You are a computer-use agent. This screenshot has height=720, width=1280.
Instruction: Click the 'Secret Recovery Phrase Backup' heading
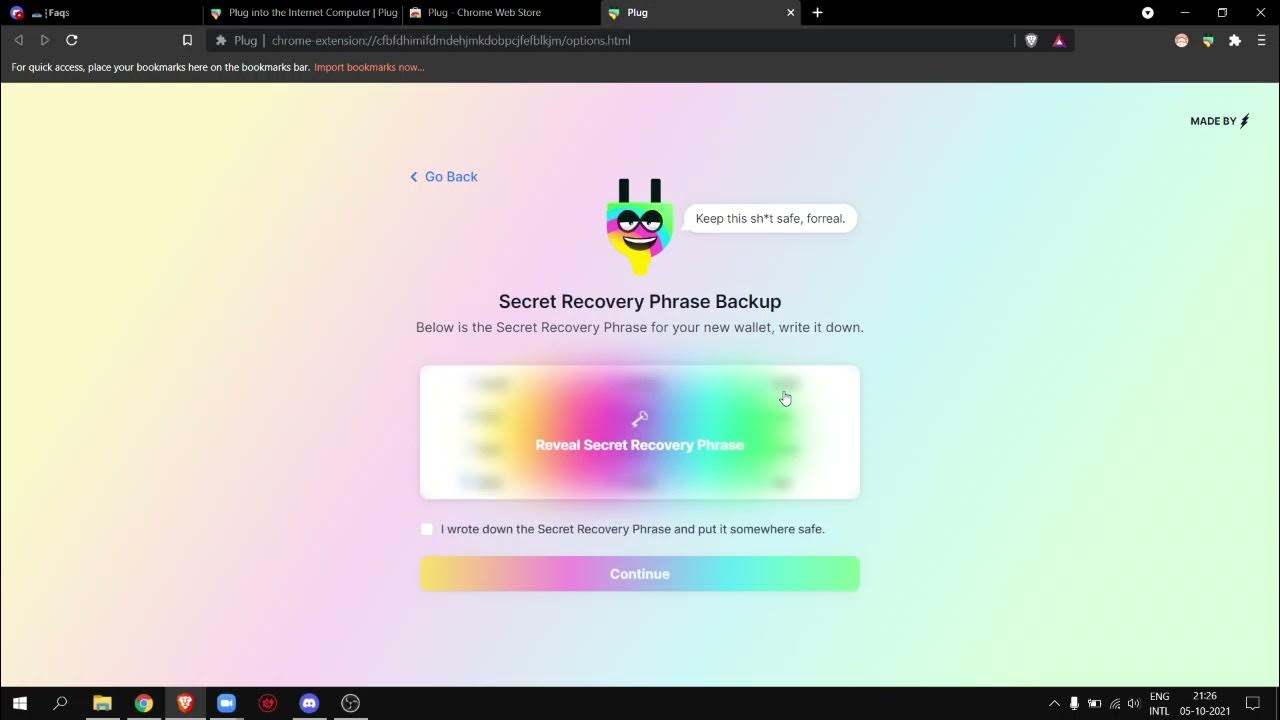click(640, 302)
